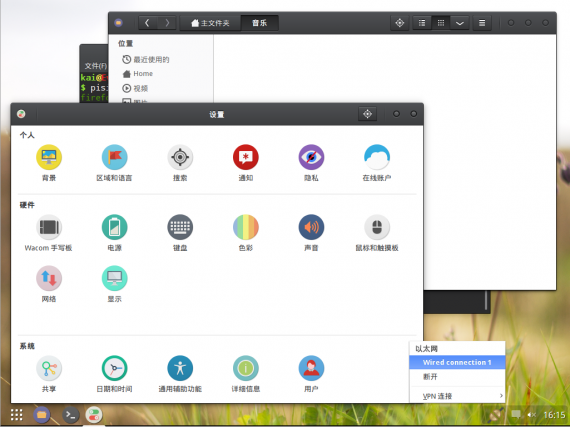Open the 背景 (Background) settings

[x=49, y=162]
